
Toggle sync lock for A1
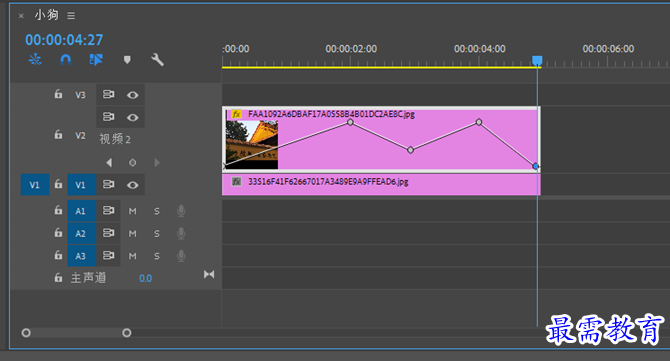point(109,210)
